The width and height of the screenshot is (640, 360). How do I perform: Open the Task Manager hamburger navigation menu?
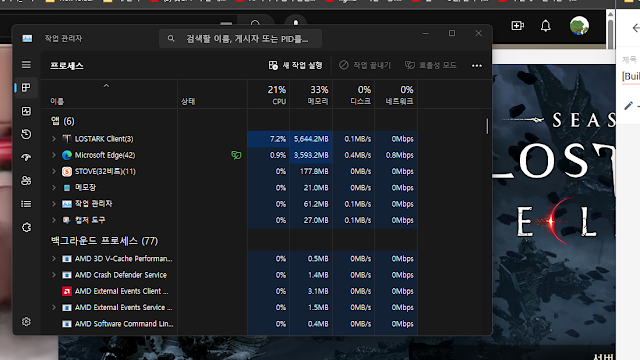(26, 65)
